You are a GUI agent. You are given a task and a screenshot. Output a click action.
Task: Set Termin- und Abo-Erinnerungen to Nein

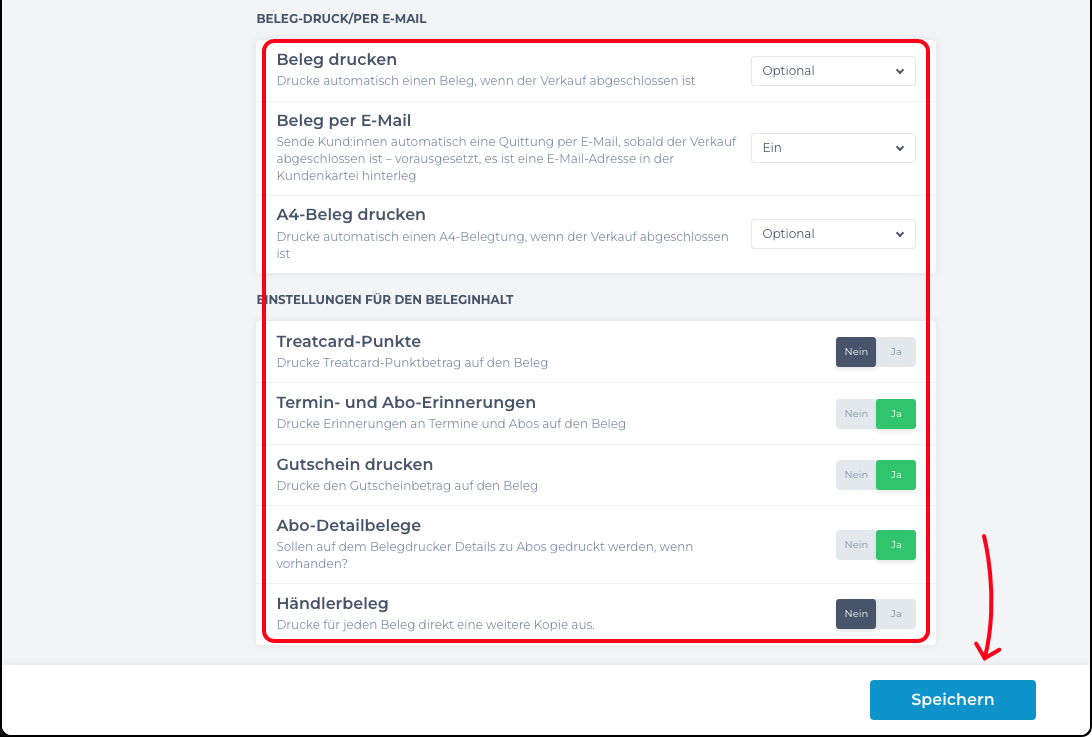coord(856,414)
